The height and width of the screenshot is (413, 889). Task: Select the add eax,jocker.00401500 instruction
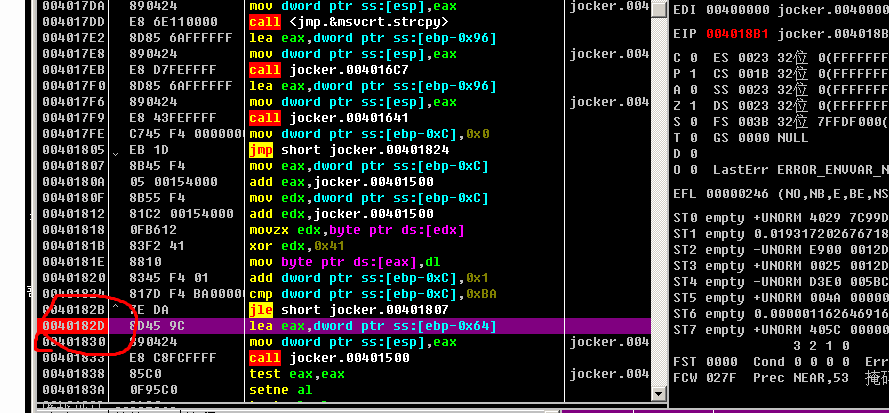pos(341,182)
